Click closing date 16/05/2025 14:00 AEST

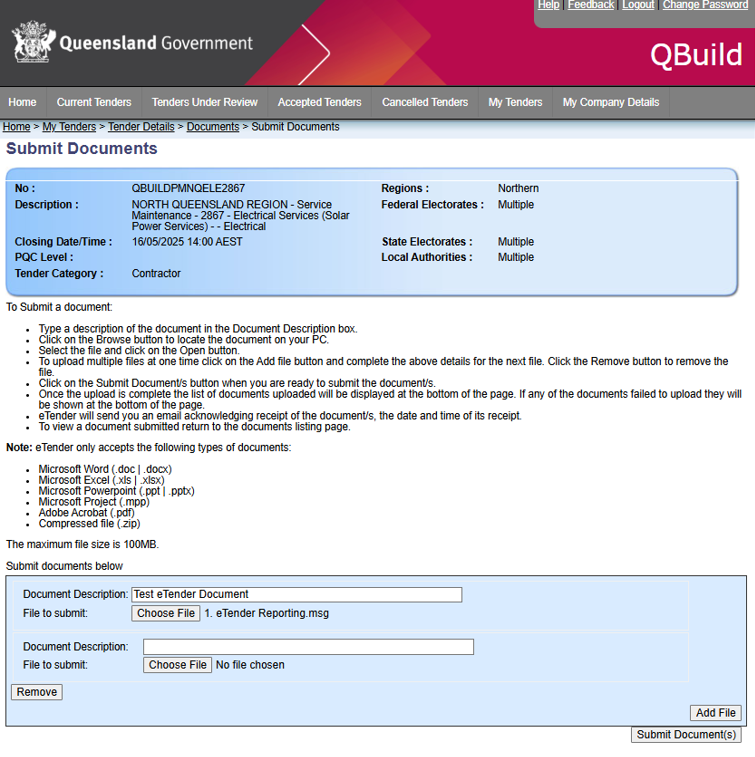coord(187,241)
